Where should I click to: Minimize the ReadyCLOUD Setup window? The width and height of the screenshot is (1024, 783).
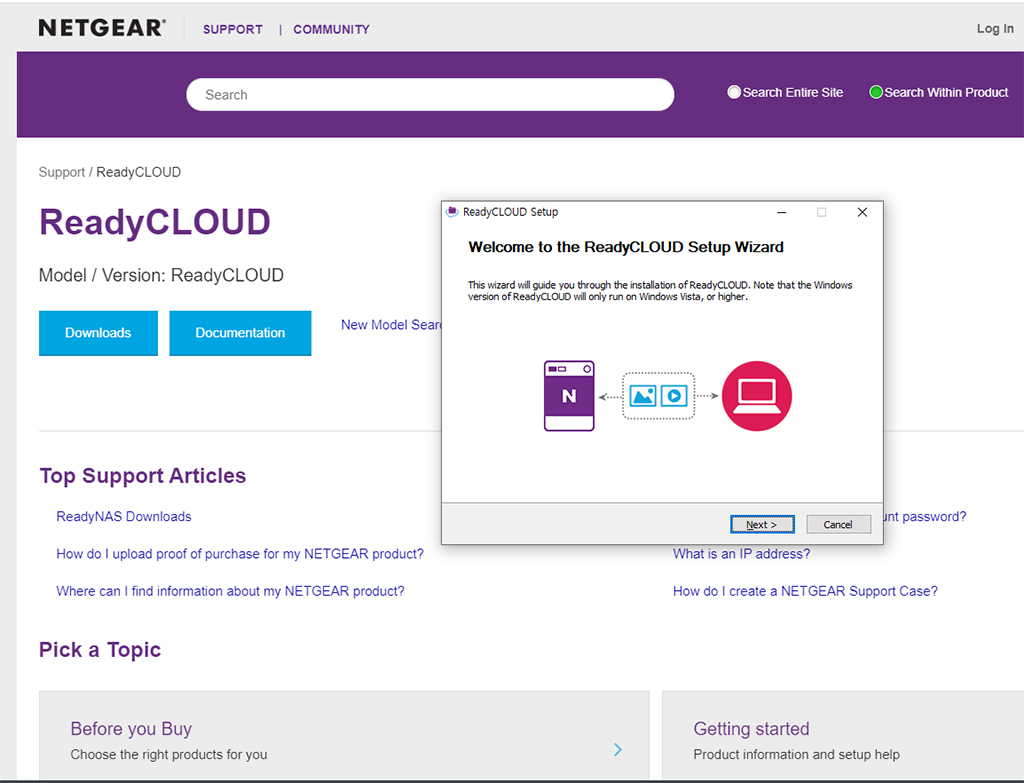coord(781,212)
